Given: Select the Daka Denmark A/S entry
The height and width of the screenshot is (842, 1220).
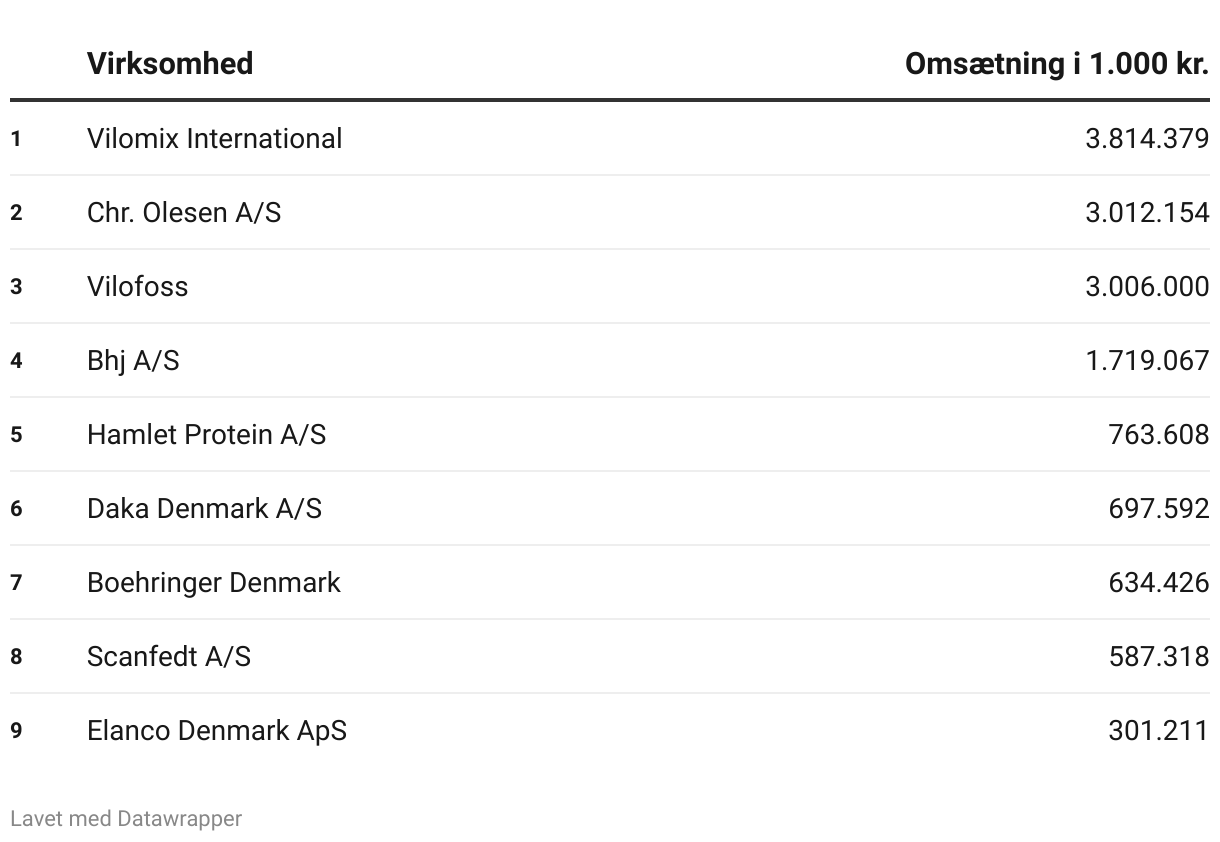Looking at the screenshot, I should [204, 508].
